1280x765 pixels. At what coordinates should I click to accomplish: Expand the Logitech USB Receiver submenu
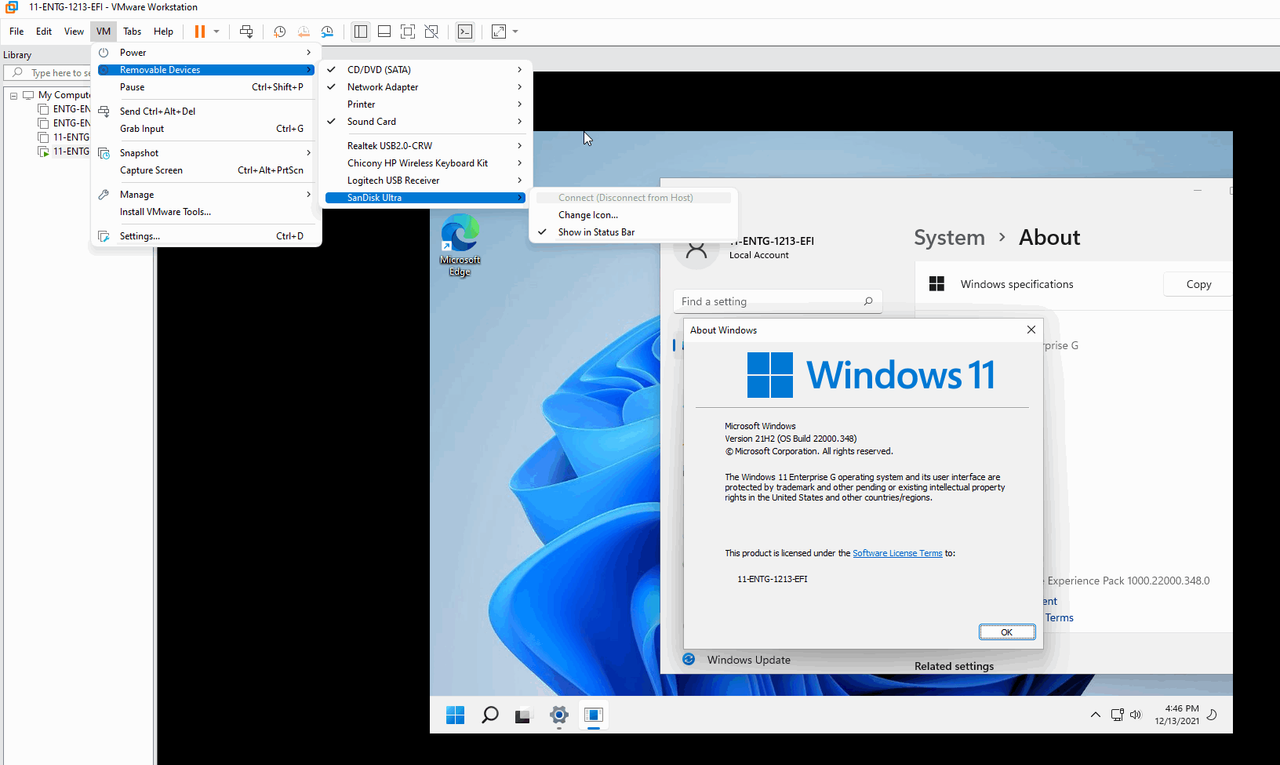[425, 180]
